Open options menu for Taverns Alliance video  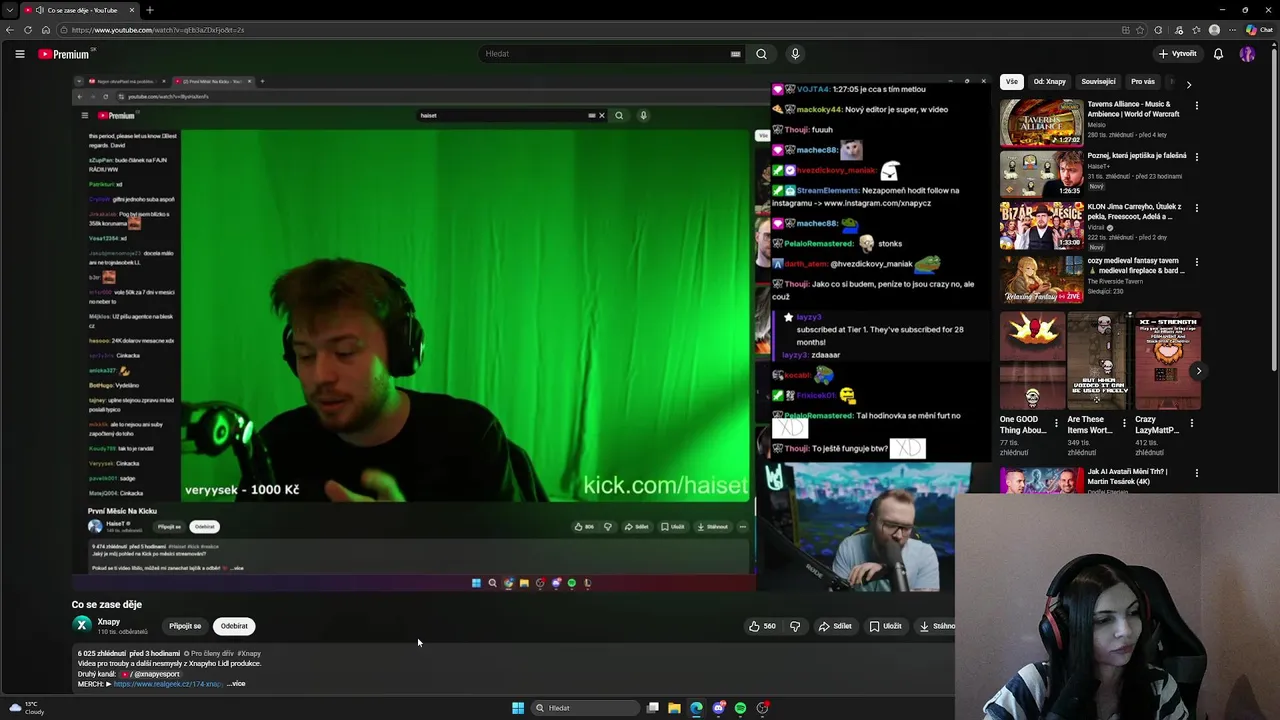point(1196,105)
